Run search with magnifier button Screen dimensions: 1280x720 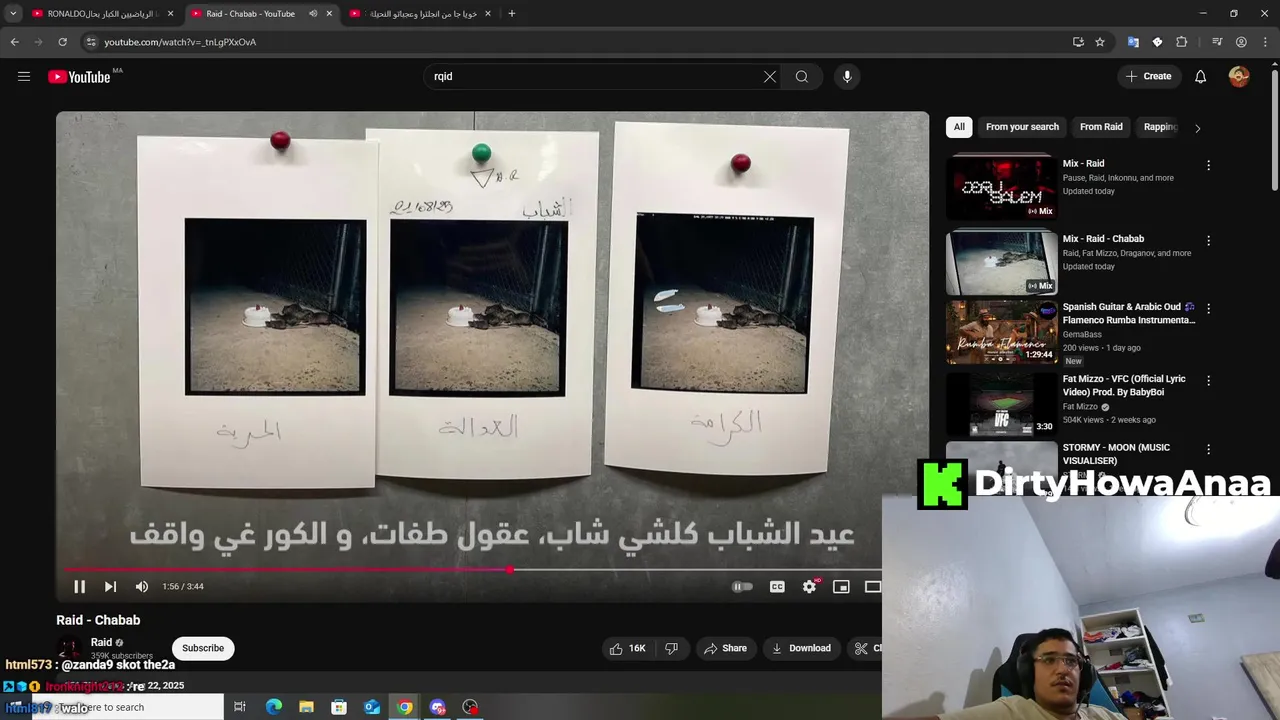point(802,77)
